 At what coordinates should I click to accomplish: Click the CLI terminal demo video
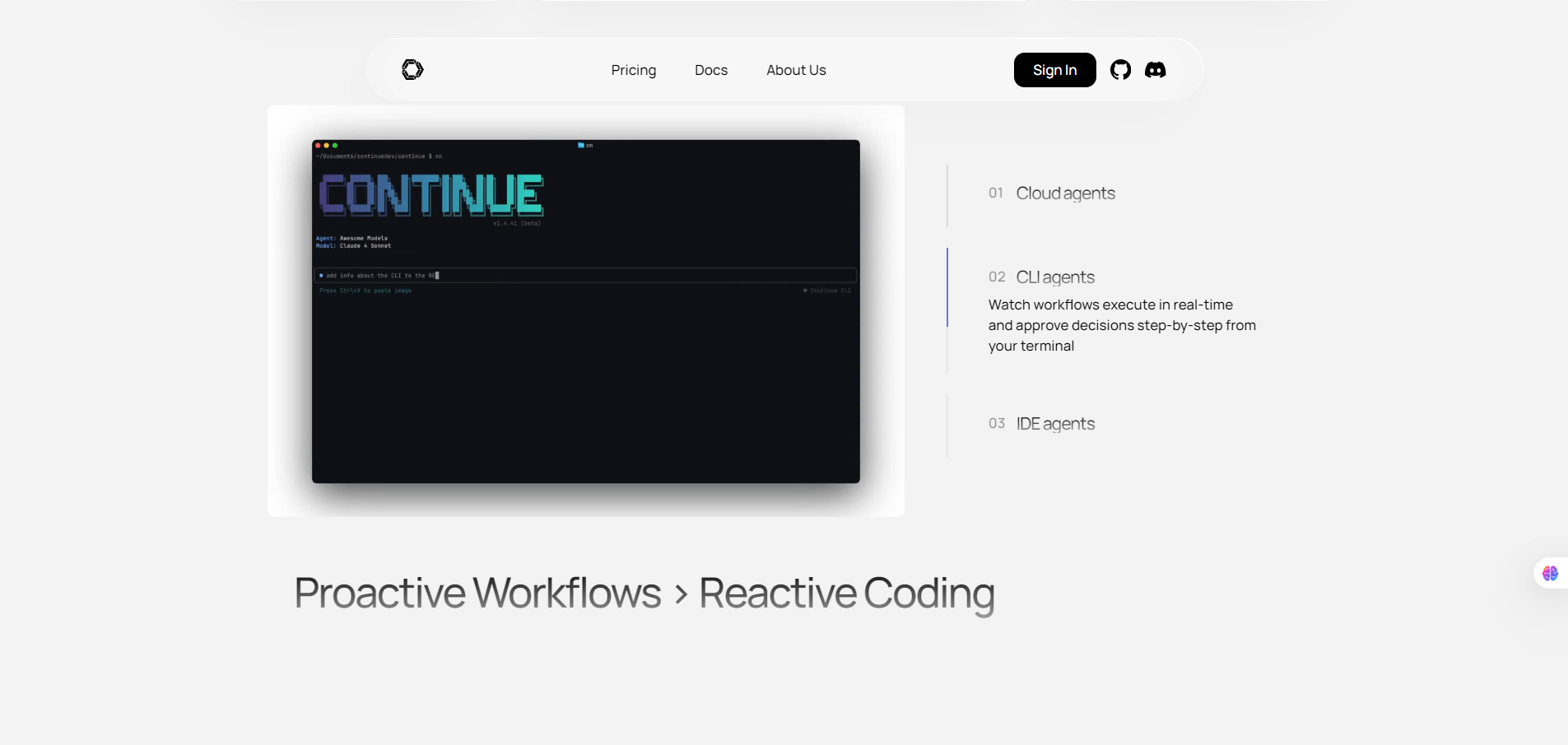pyautogui.click(x=586, y=311)
